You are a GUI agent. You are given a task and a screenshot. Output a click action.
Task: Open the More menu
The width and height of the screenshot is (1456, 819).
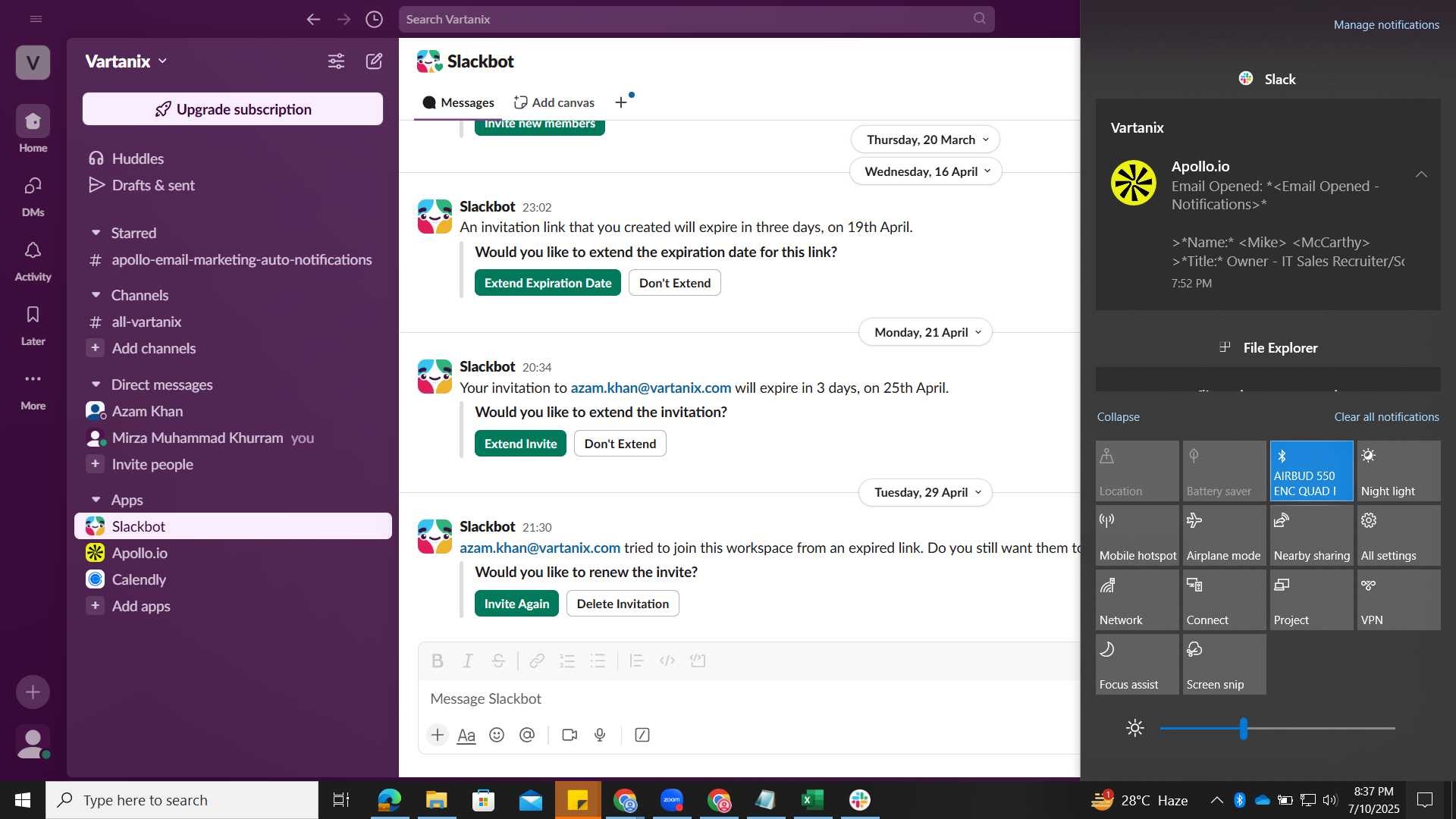33,390
